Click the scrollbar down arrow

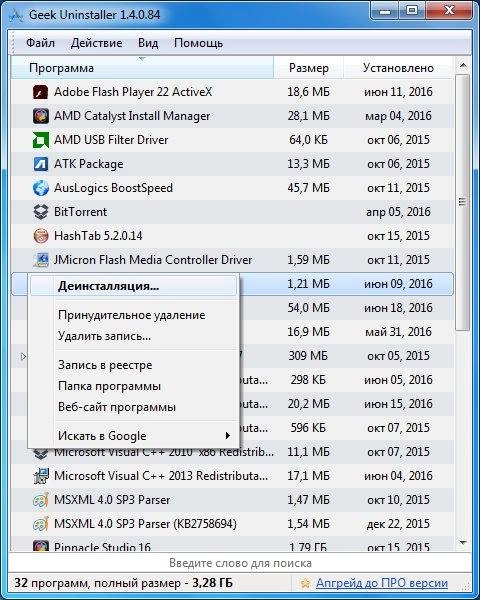[x=463, y=543]
